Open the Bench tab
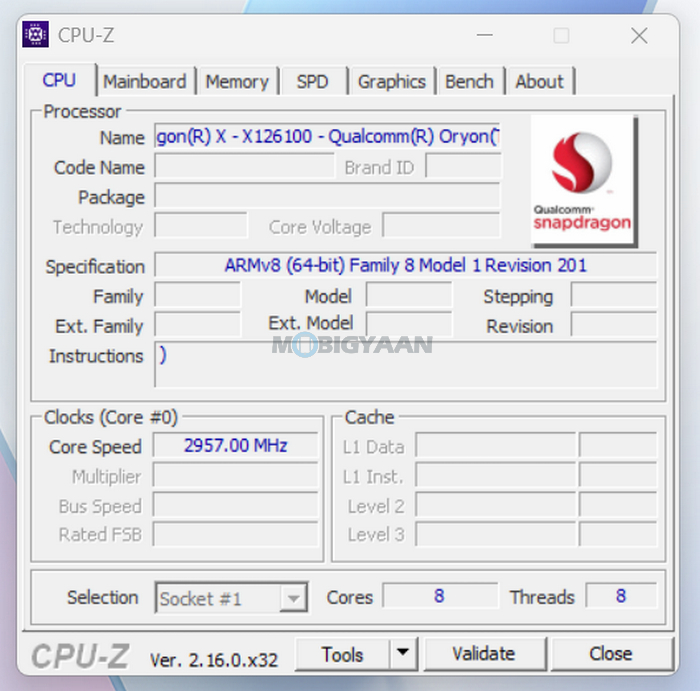700x691 pixels. click(x=470, y=82)
